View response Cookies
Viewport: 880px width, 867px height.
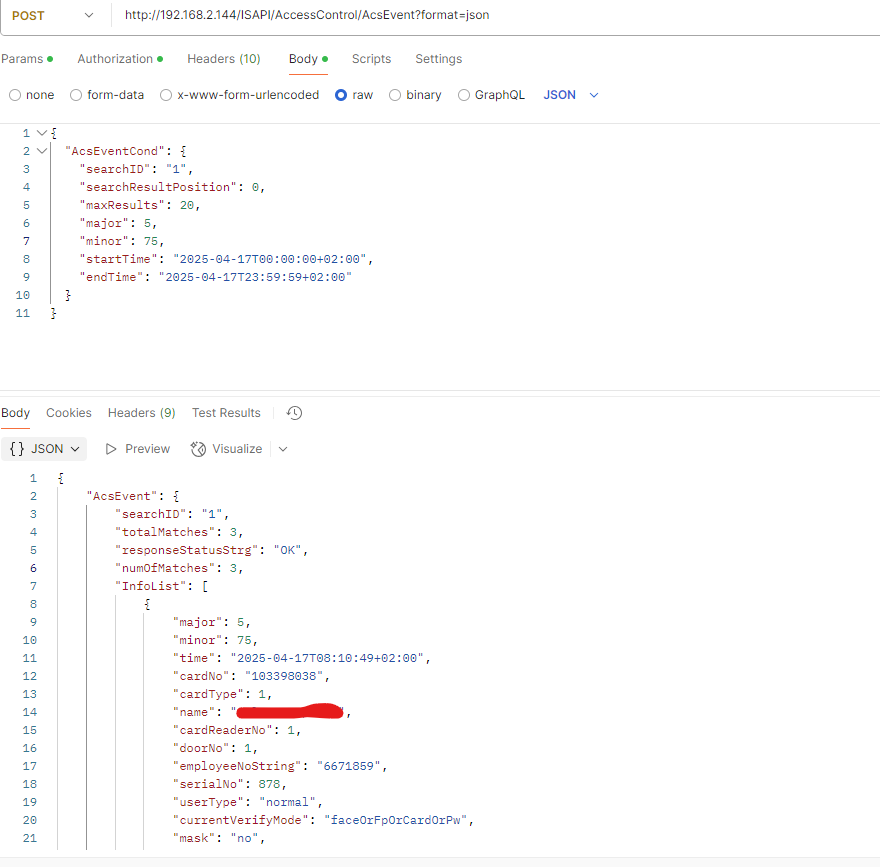[x=68, y=412]
